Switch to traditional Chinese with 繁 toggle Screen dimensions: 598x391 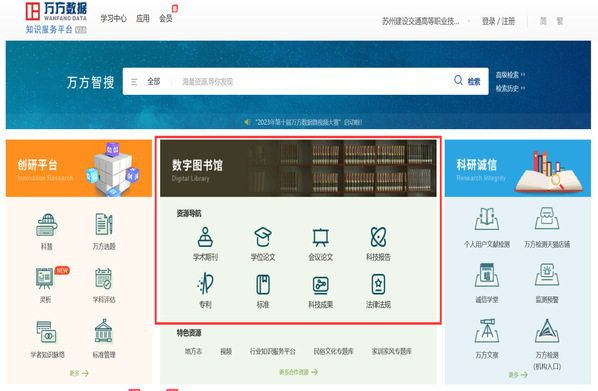tap(559, 21)
